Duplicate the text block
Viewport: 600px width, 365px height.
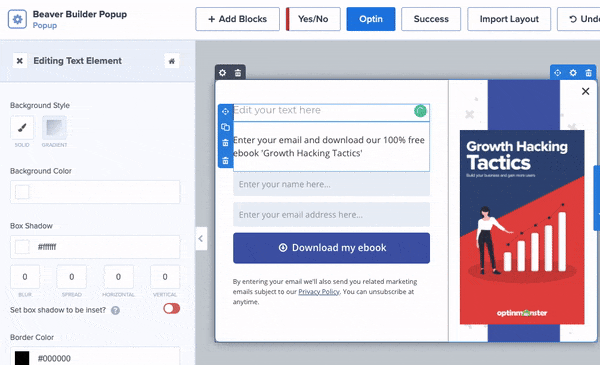225,127
